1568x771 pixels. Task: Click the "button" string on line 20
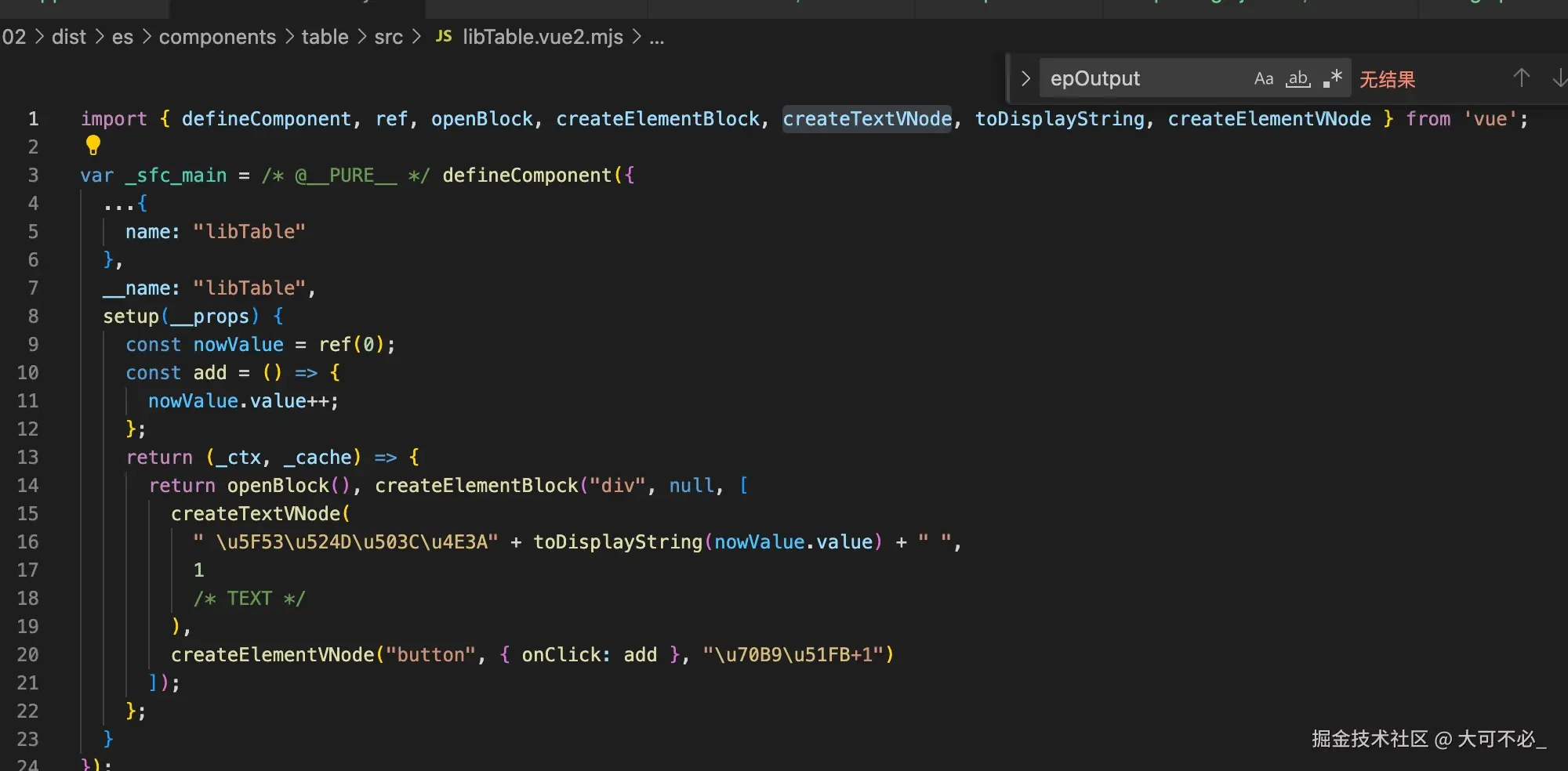(x=430, y=654)
